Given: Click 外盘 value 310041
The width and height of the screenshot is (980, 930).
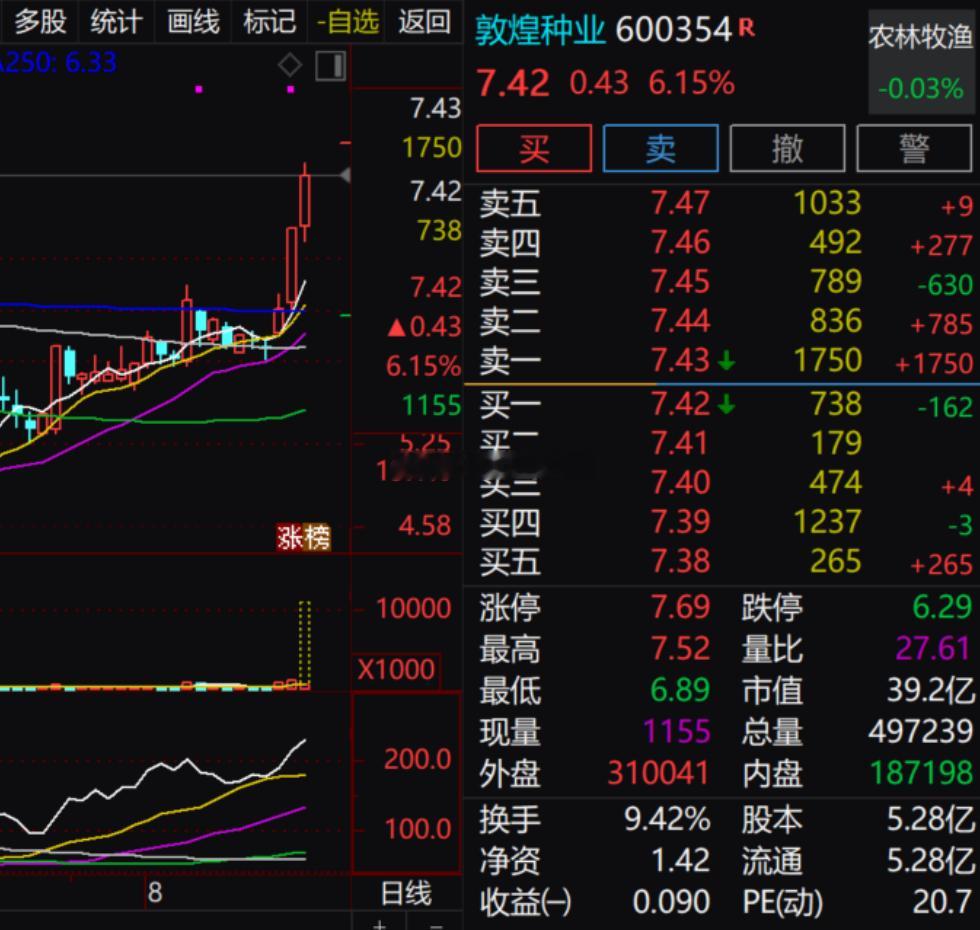Looking at the screenshot, I should (x=658, y=773).
